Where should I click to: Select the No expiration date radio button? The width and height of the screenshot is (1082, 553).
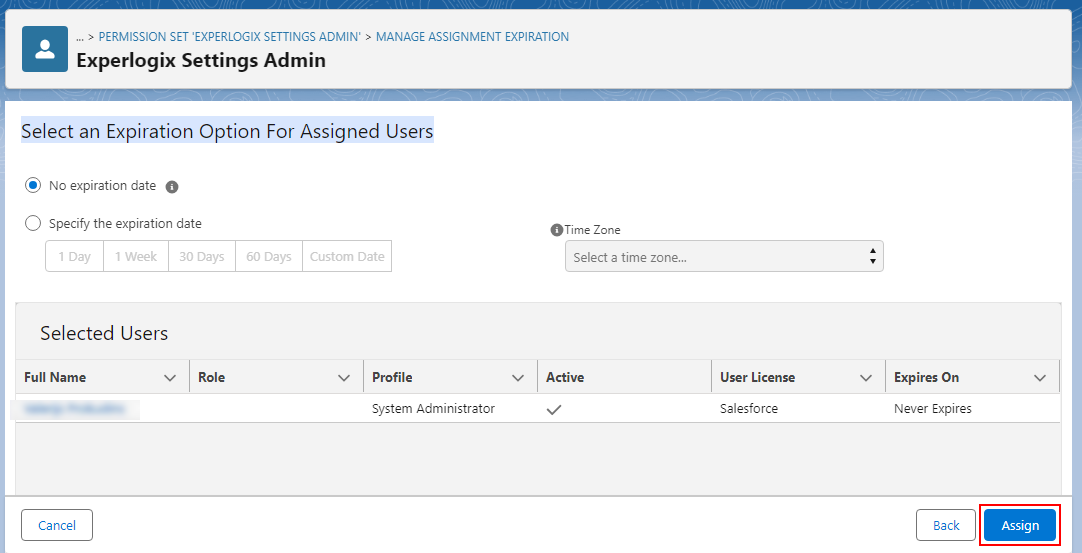32,186
